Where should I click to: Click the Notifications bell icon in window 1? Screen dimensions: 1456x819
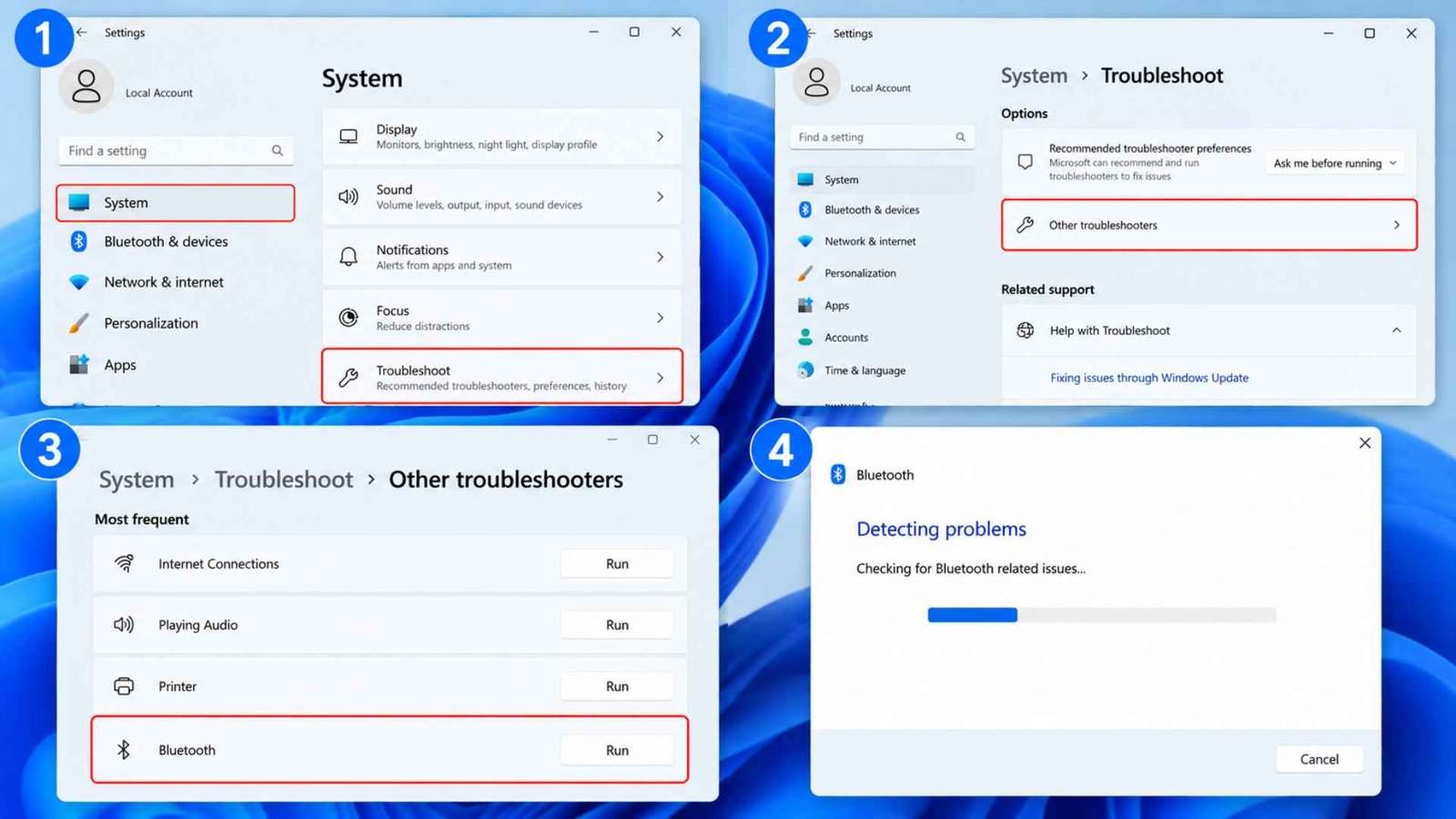(x=349, y=257)
